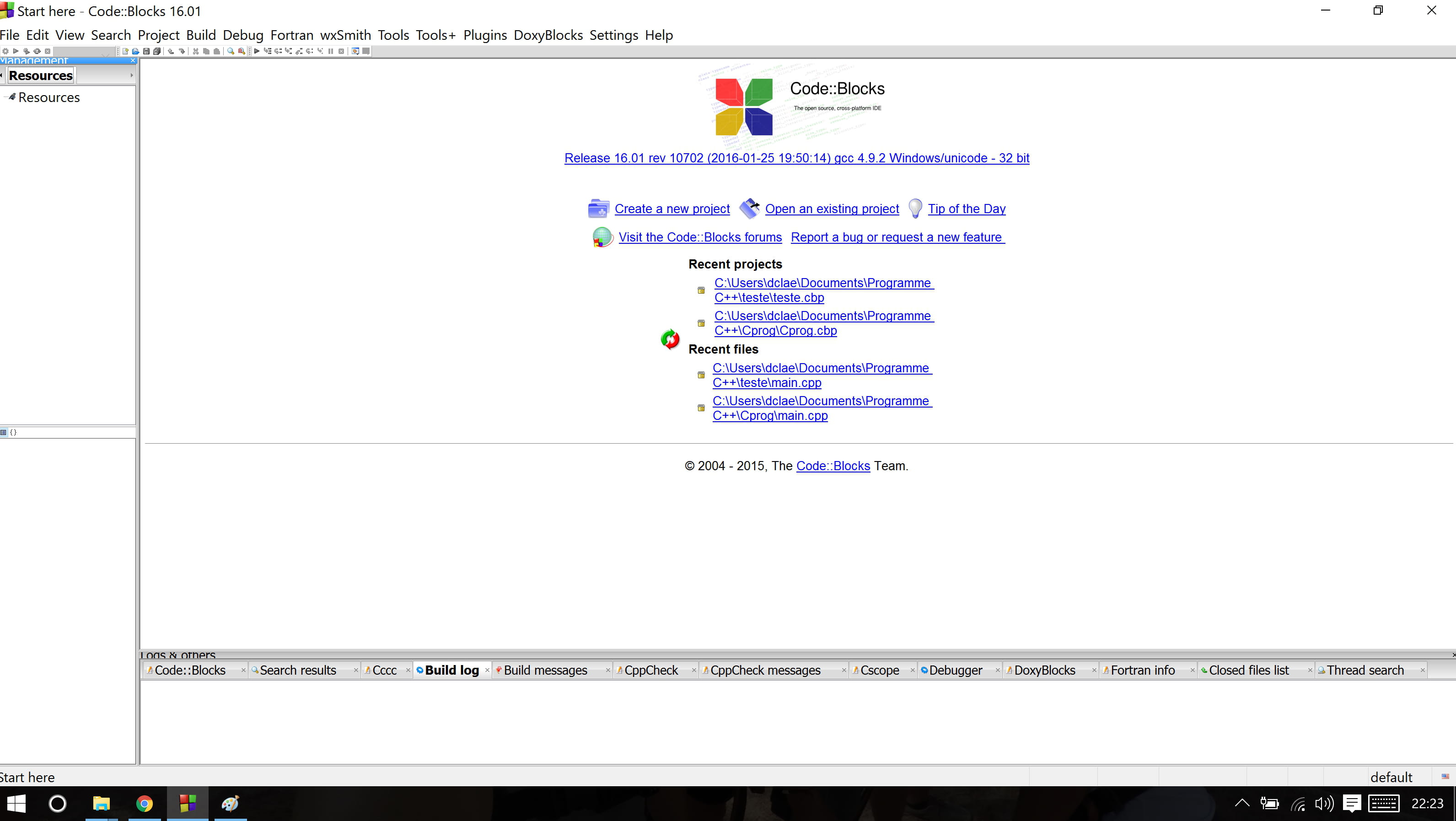1456x821 pixels.
Task: Click the Paste toolbar icon
Action: click(x=216, y=51)
